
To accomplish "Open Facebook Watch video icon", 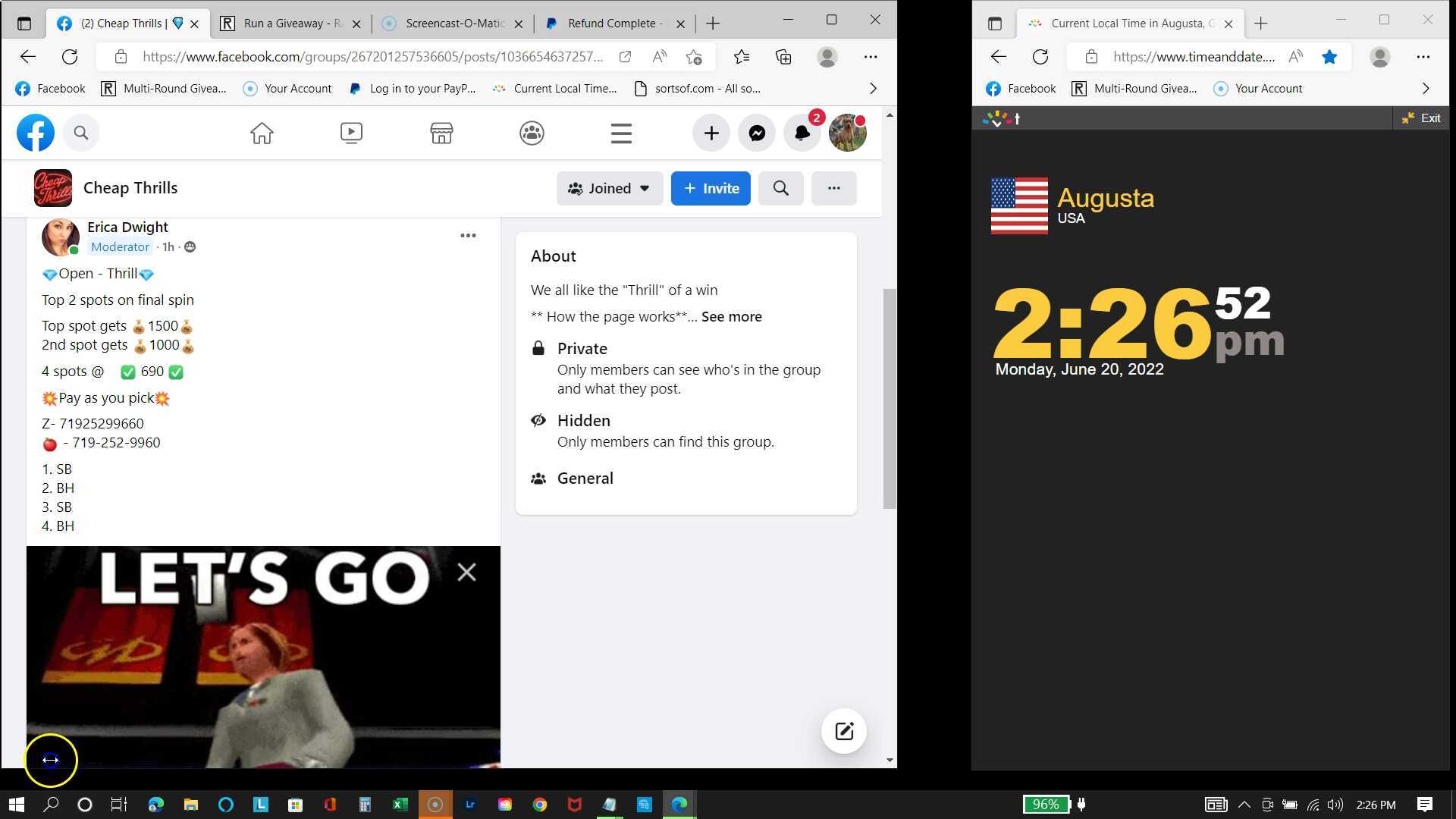I will pyautogui.click(x=351, y=133).
